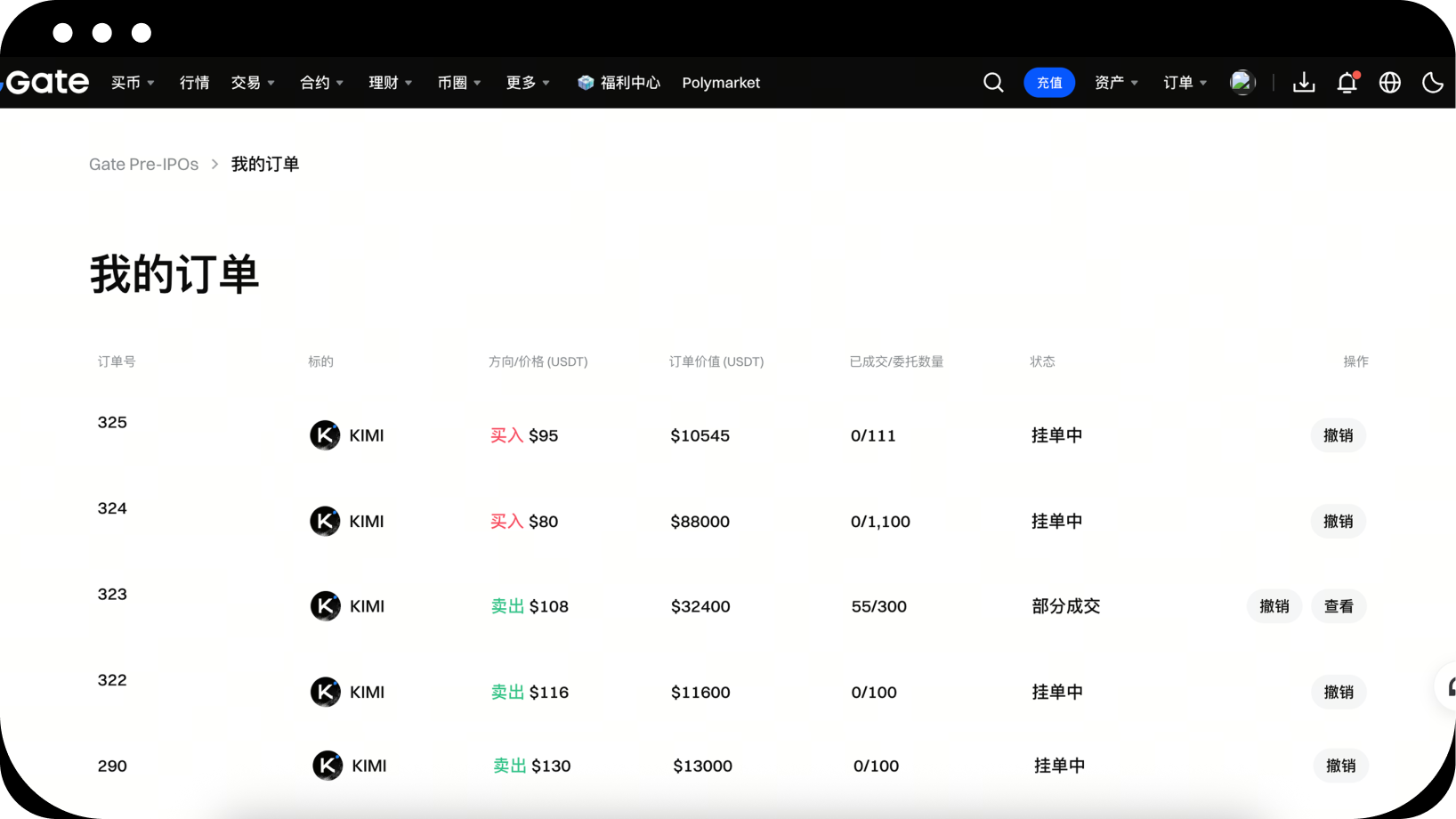View order 323 details with 查看
The image size is (1456, 819).
click(x=1339, y=606)
